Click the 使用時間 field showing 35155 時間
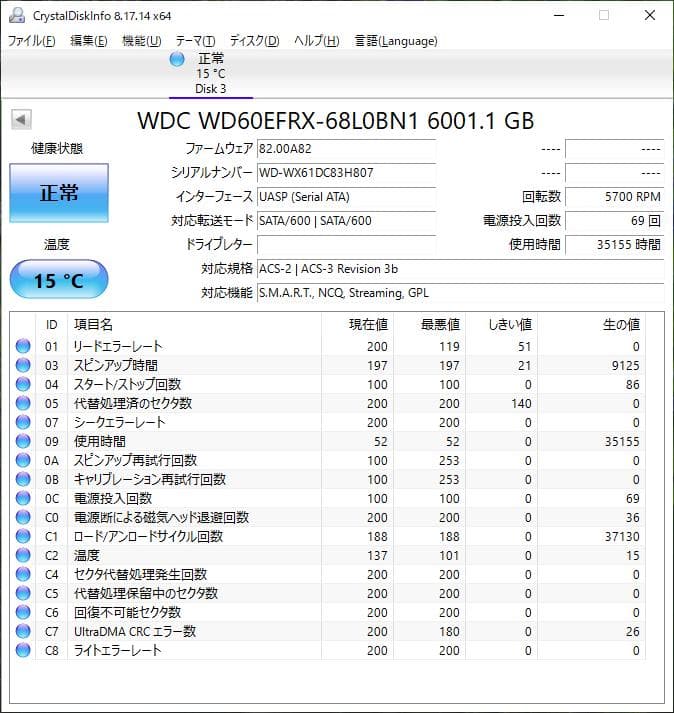The width and height of the screenshot is (674, 713). coord(614,245)
